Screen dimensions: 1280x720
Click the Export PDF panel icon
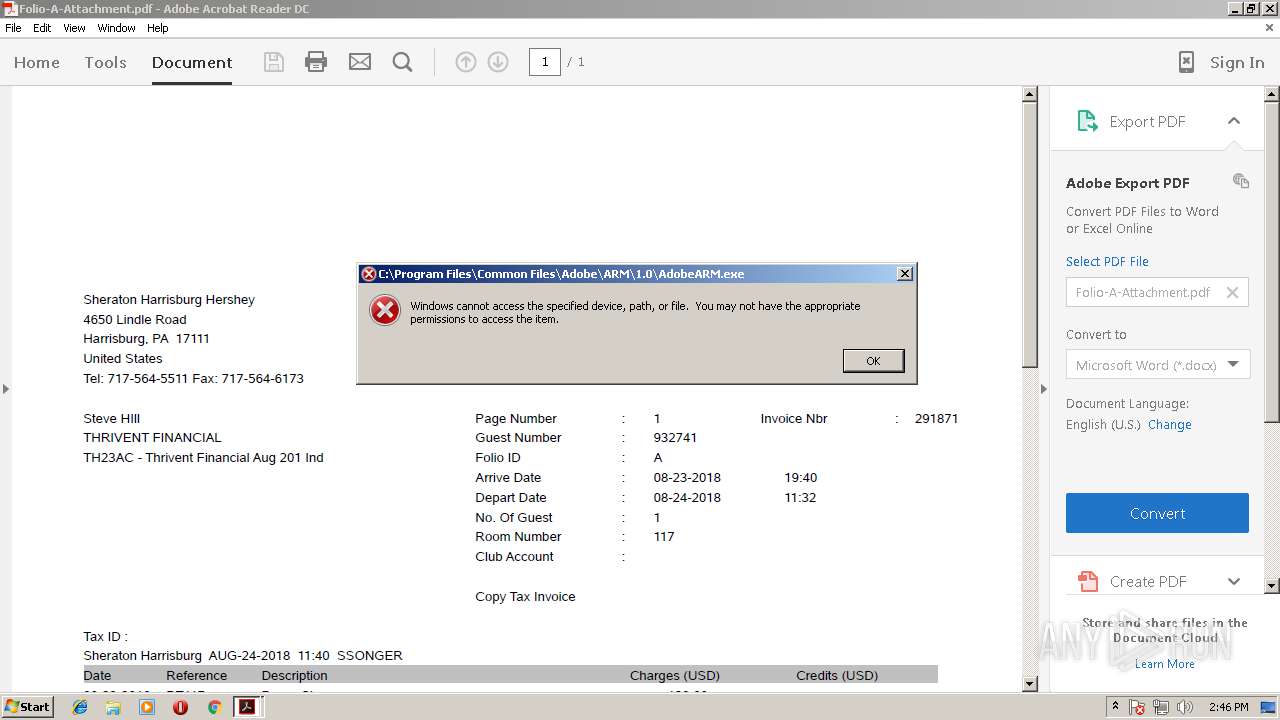[x=1087, y=121]
